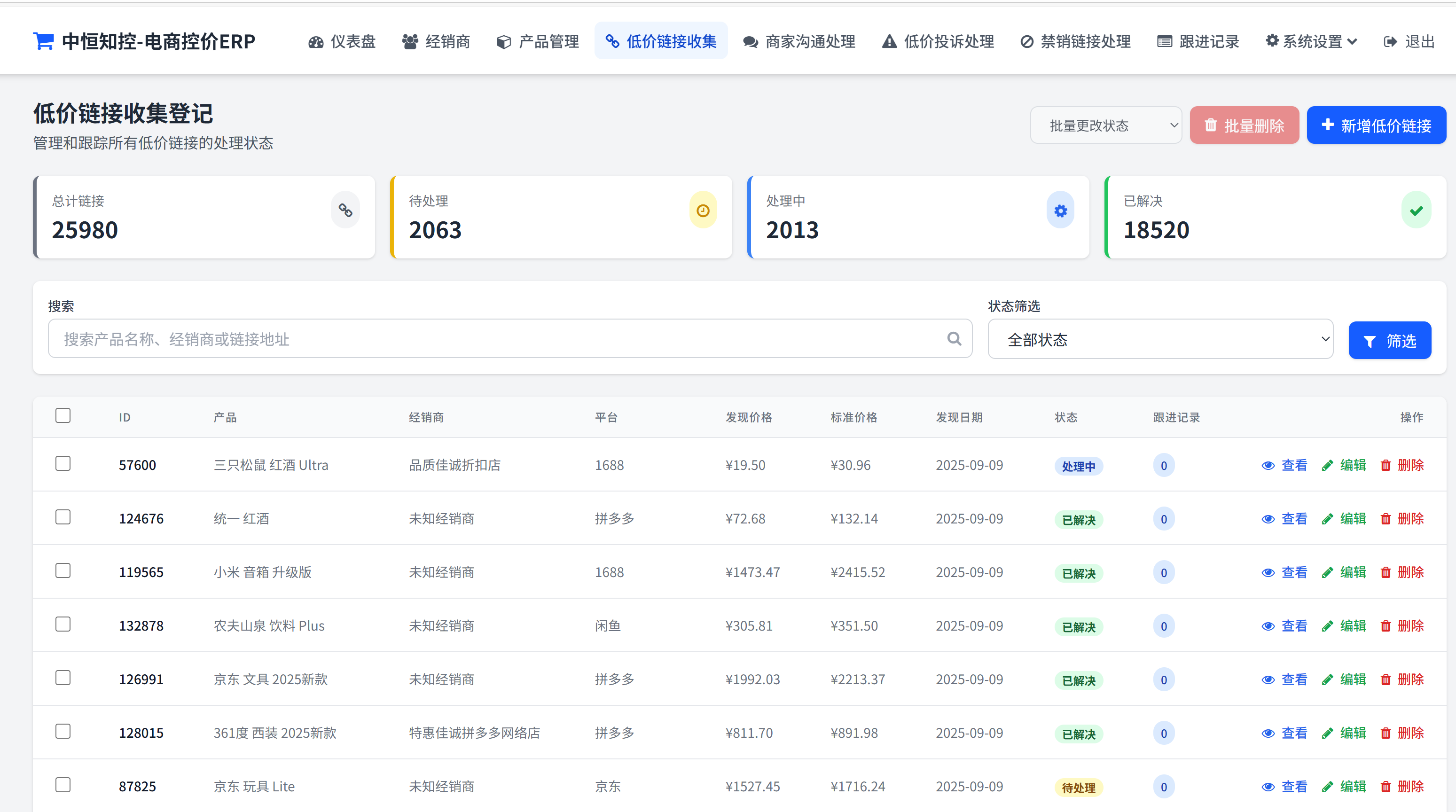Toggle the select-all header checkbox
The width and height of the screenshot is (1456, 812).
[x=63, y=415]
